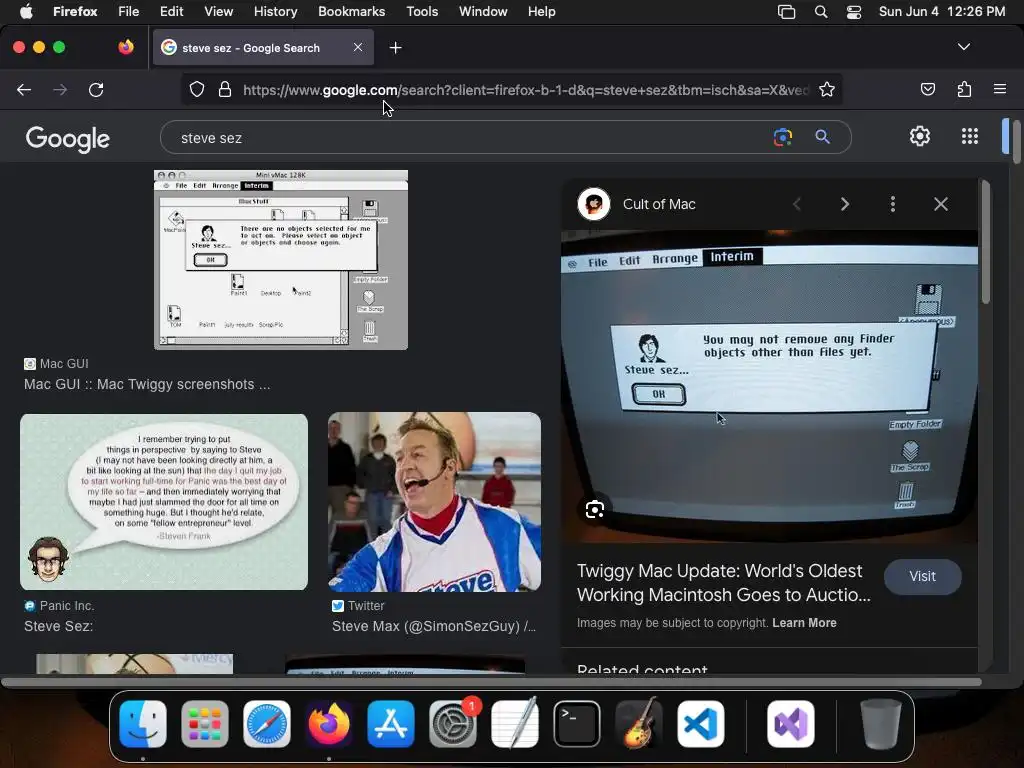Open the Tools menu
The height and width of the screenshot is (768, 1024).
(x=422, y=11)
